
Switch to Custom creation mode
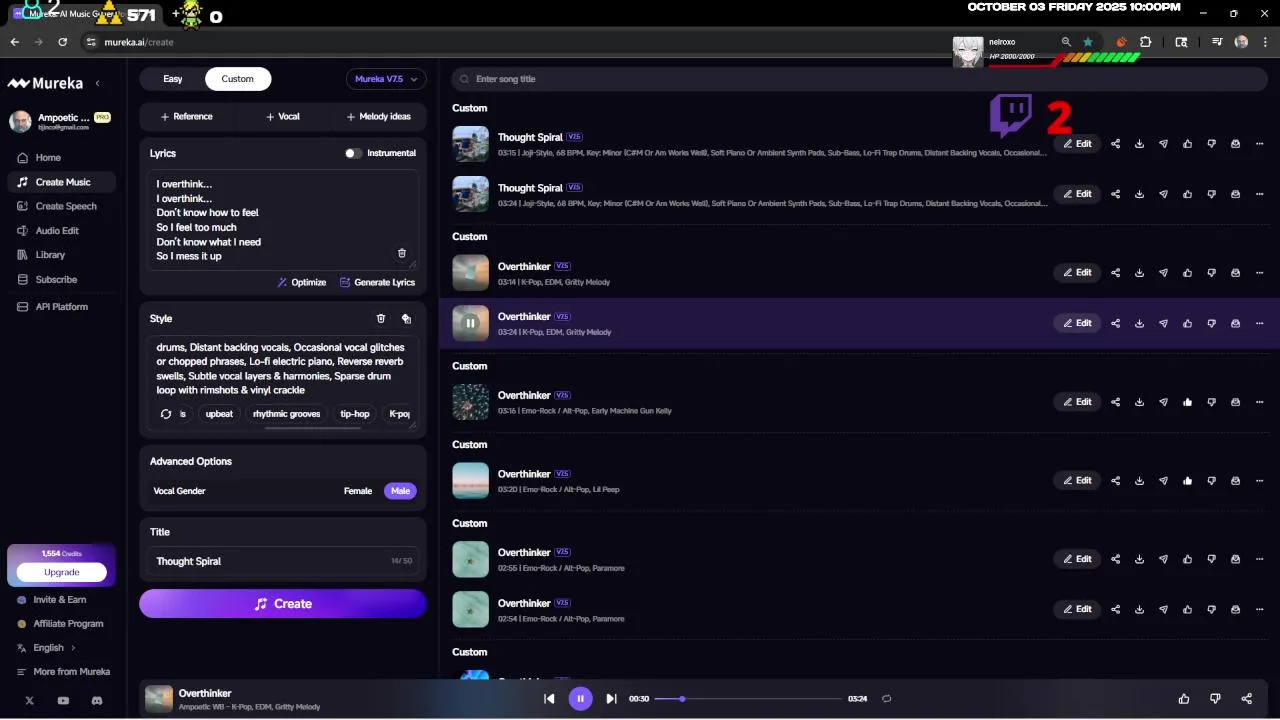237,79
